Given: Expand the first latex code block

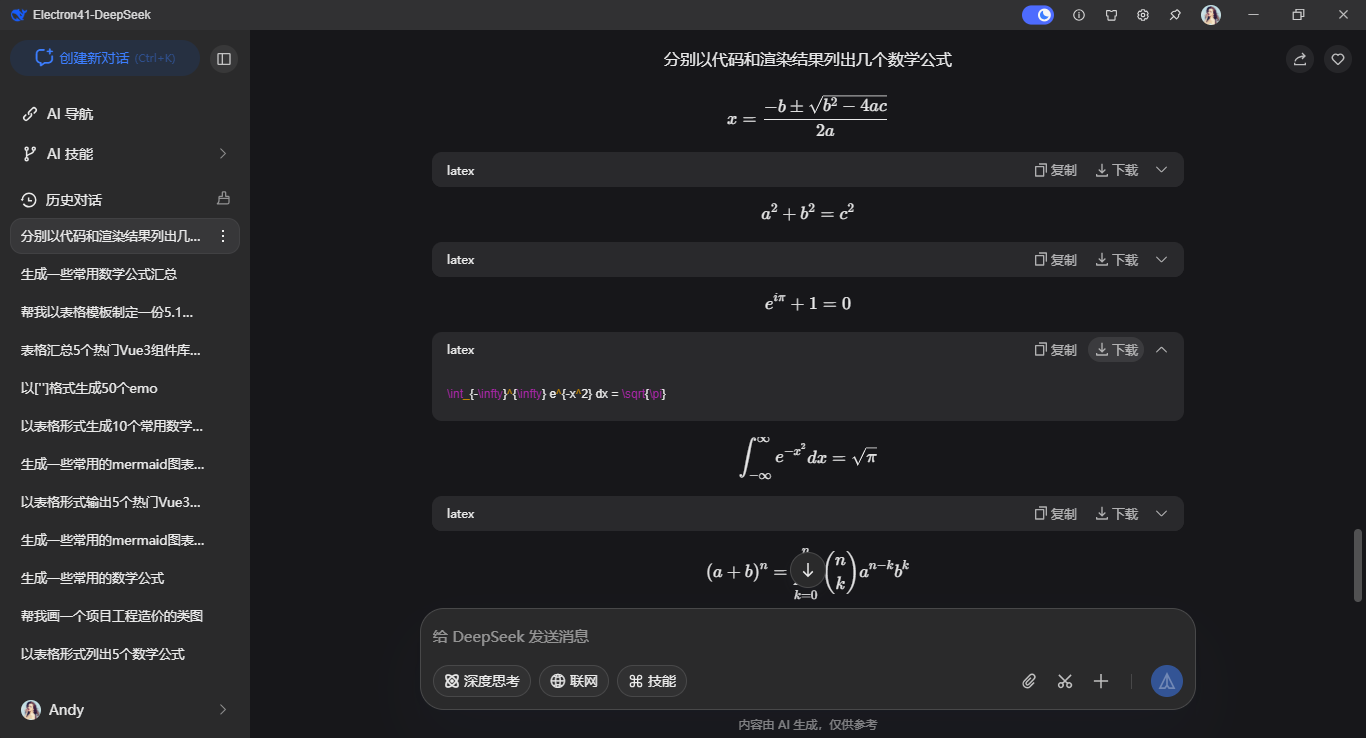Looking at the screenshot, I should [x=1161, y=169].
